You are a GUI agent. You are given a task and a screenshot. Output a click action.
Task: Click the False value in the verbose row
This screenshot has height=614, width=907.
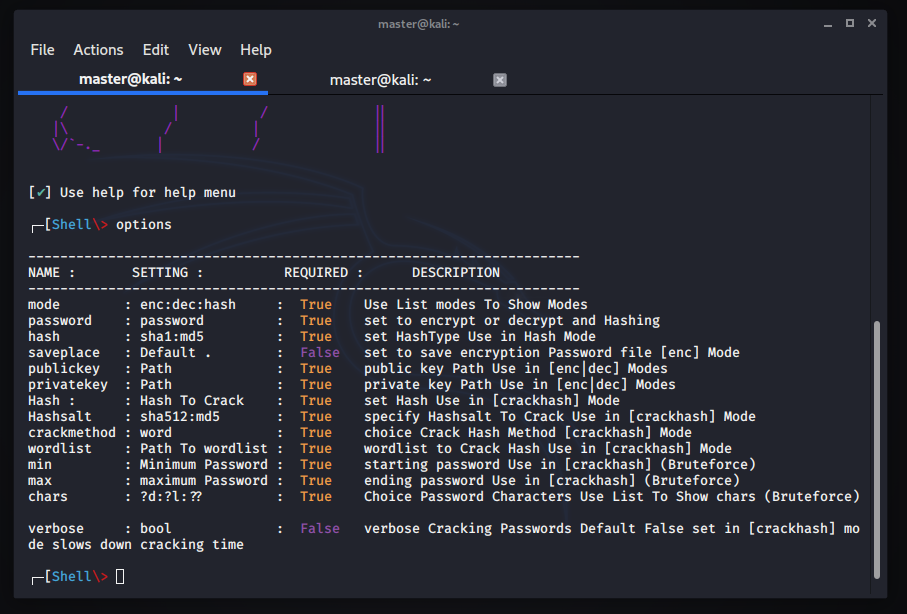coord(320,528)
